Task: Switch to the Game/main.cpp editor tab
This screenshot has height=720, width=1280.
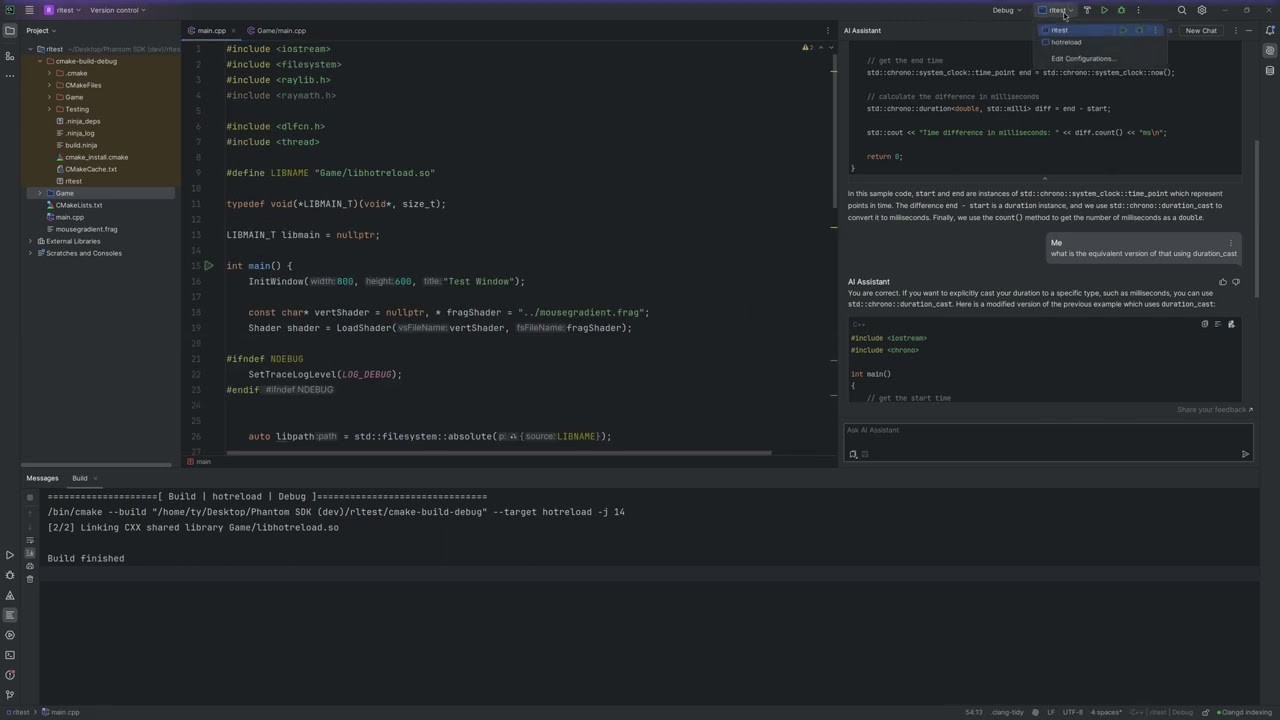Action: click(281, 31)
